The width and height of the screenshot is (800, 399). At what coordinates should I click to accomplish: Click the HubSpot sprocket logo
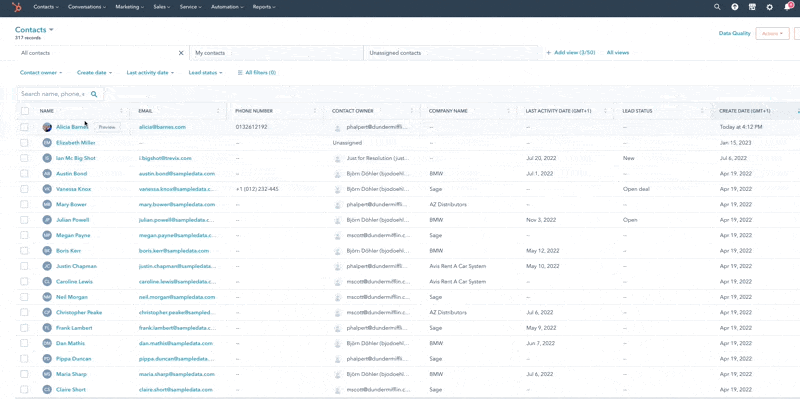[17, 7]
